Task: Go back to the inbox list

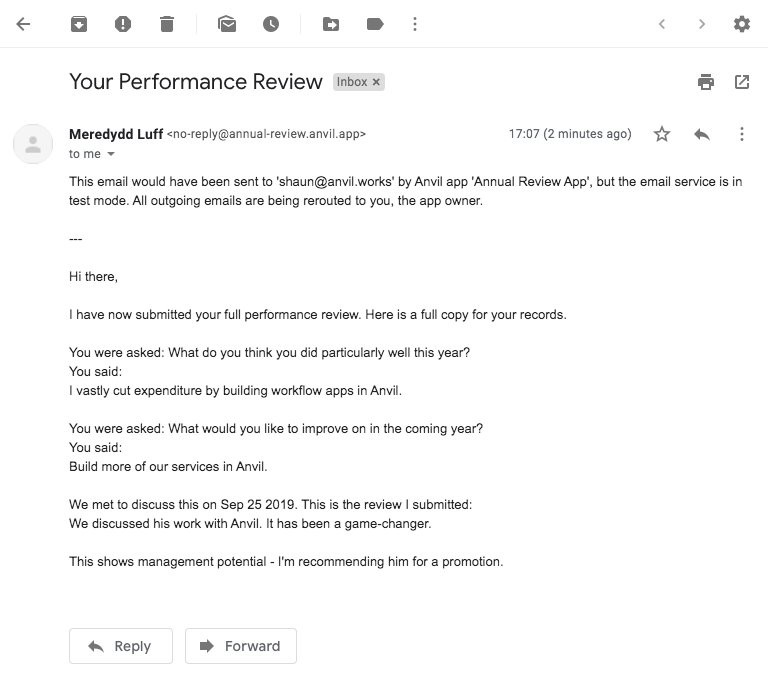Action: (x=23, y=24)
